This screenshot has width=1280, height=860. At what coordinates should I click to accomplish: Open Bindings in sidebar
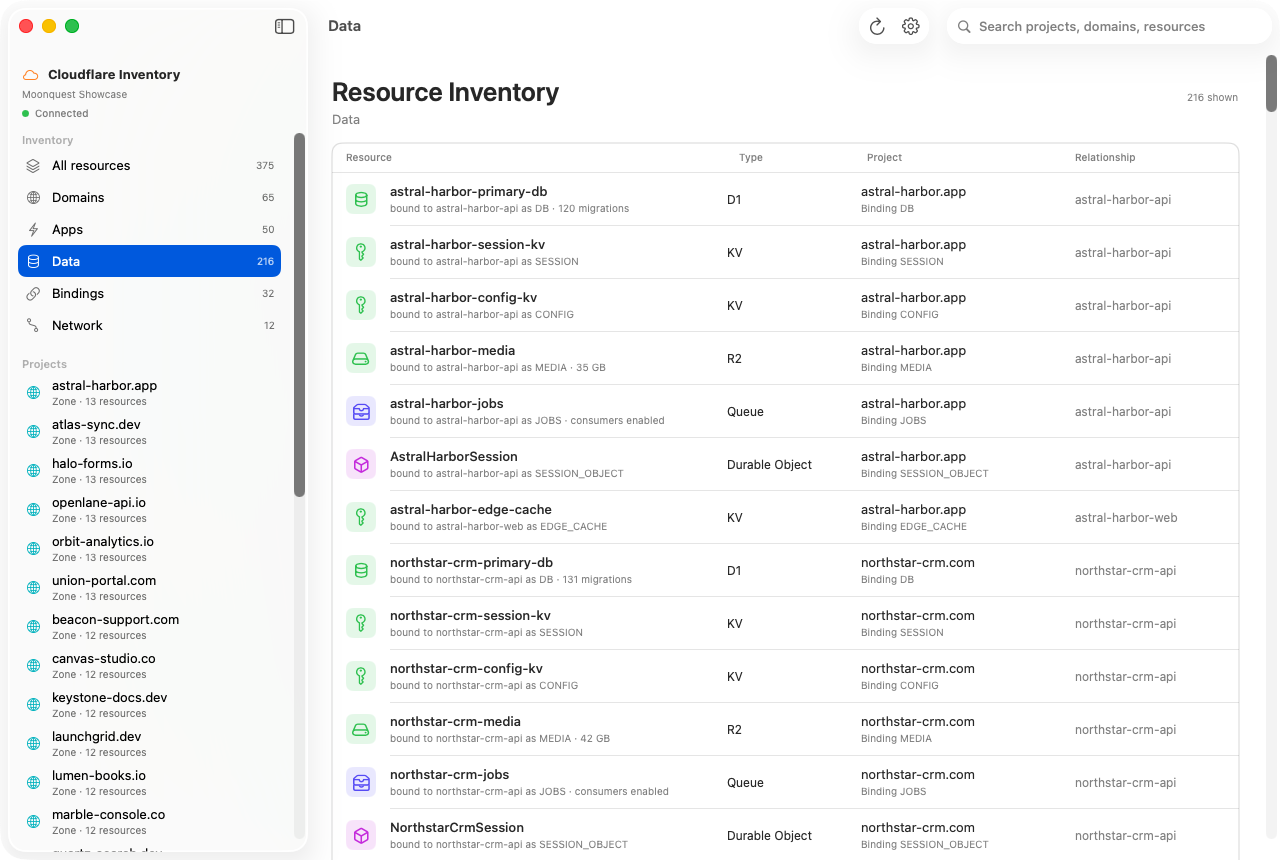150,294
